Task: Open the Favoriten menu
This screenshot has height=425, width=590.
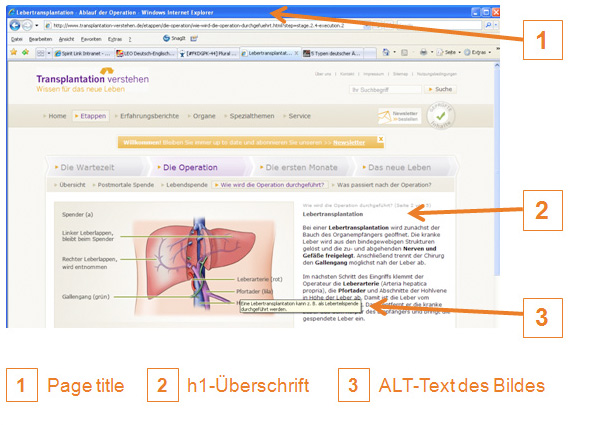Action: 91,39
